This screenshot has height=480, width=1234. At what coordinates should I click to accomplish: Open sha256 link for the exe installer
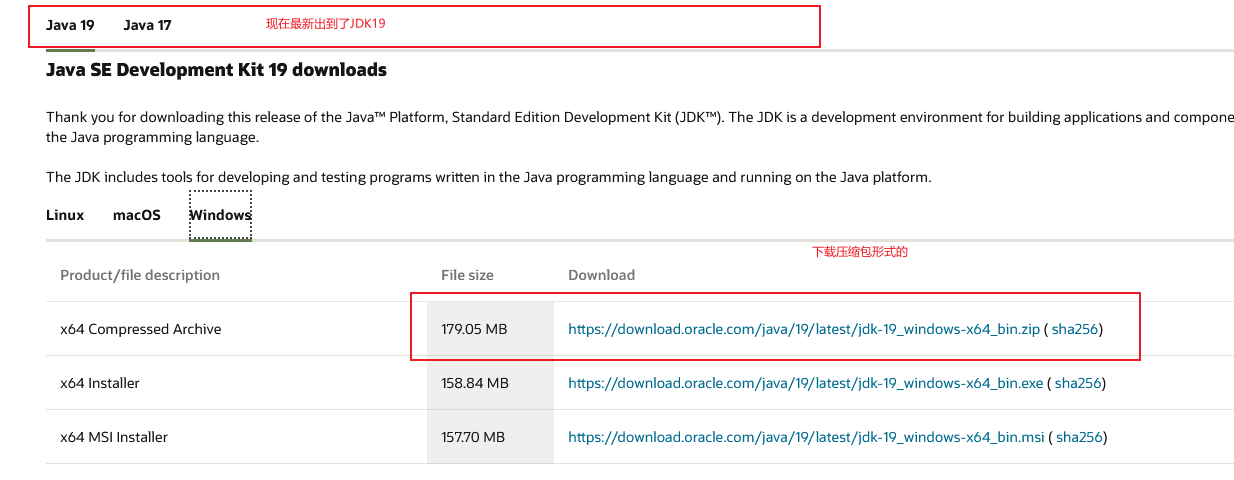pos(1078,383)
